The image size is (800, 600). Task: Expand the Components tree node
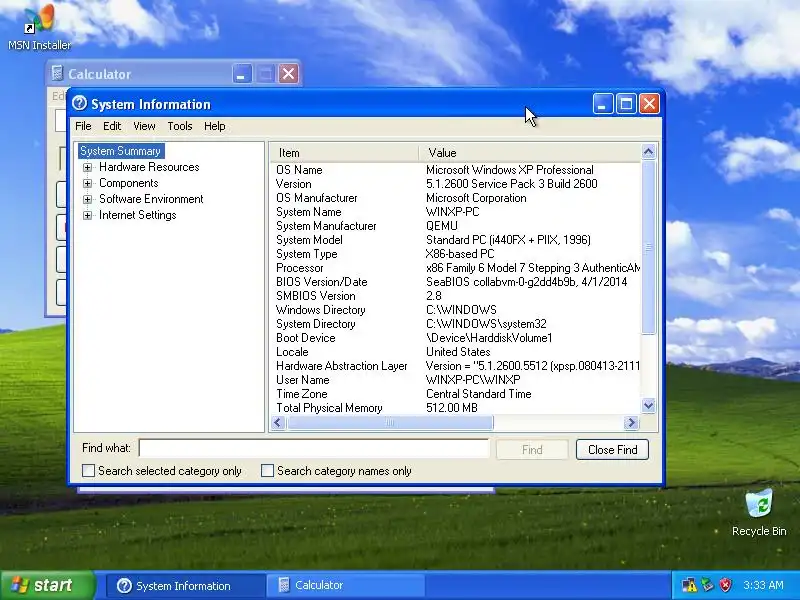(x=87, y=183)
